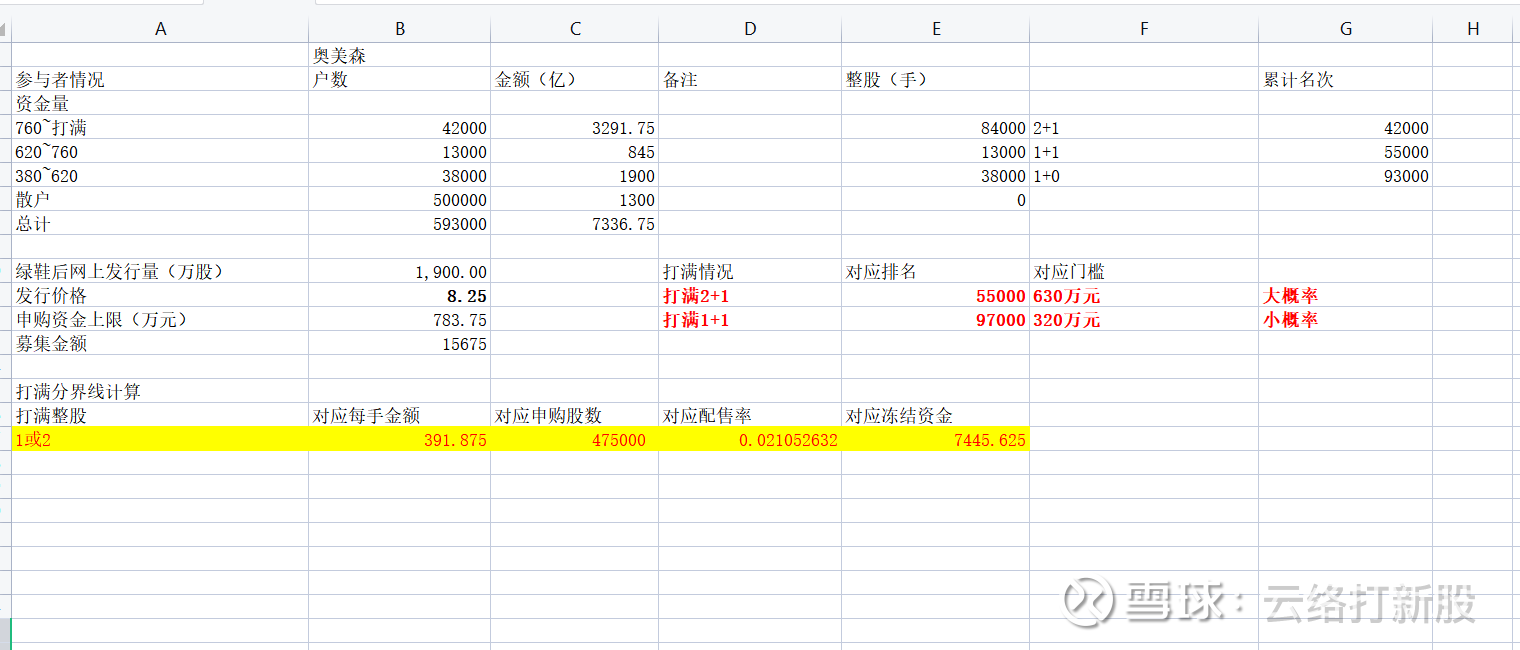
Task: Click the red 320万元 cell
Action: [1144, 319]
